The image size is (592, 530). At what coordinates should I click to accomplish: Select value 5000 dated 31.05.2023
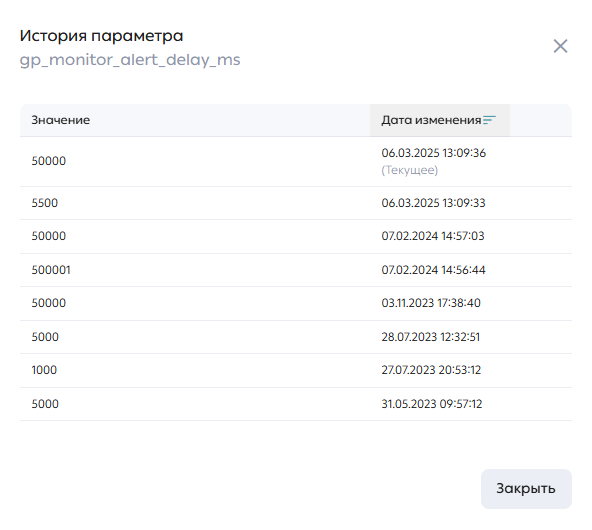click(x=45, y=404)
